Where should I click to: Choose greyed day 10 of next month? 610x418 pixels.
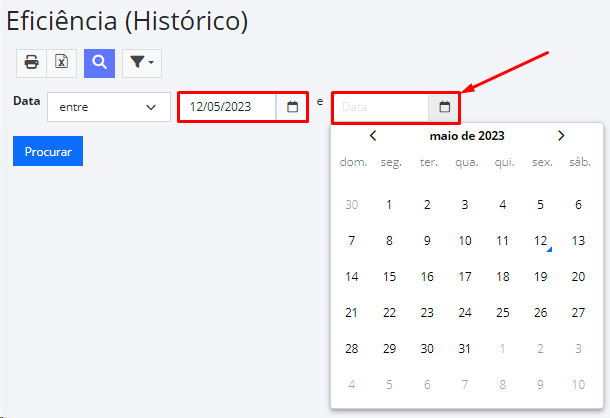(578, 385)
